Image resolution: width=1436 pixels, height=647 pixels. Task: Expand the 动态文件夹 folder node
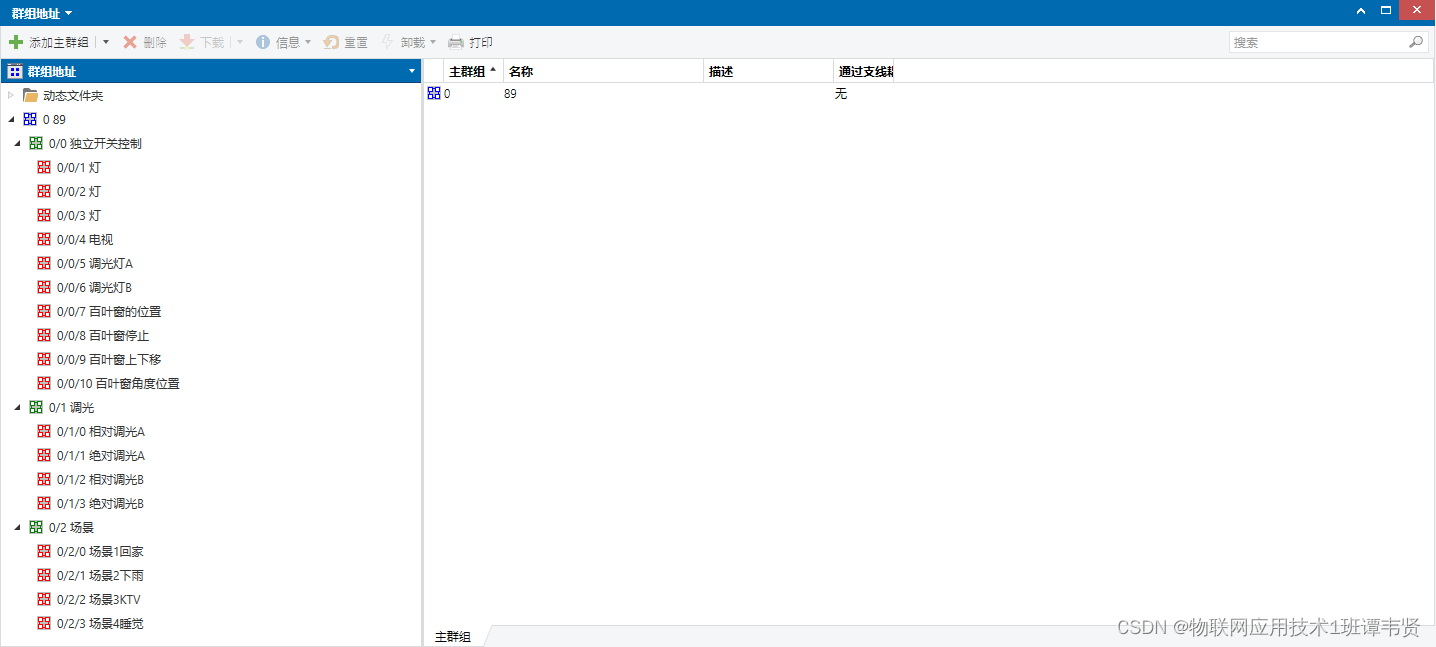[x=11, y=95]
